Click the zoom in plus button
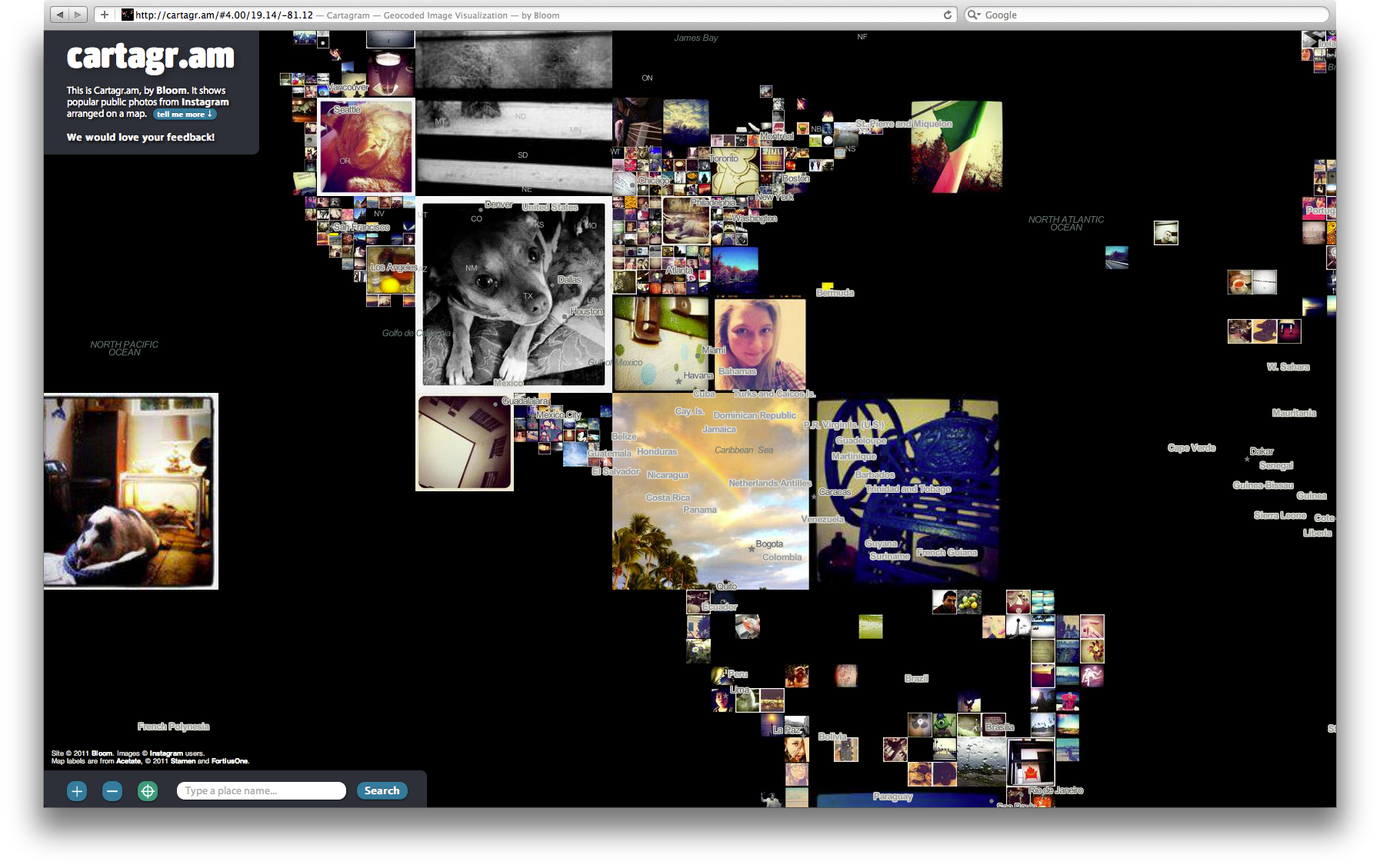 pos(77,790)
